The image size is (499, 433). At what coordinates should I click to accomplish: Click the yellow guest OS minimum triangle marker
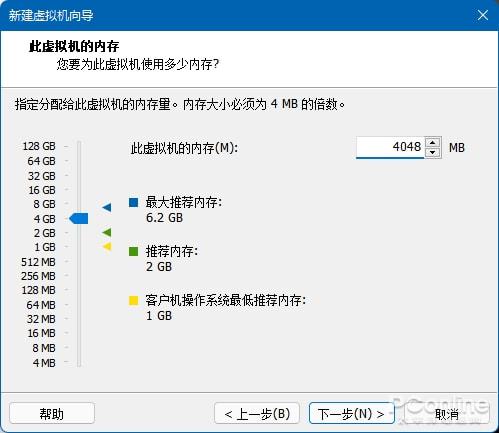point(107,246)
